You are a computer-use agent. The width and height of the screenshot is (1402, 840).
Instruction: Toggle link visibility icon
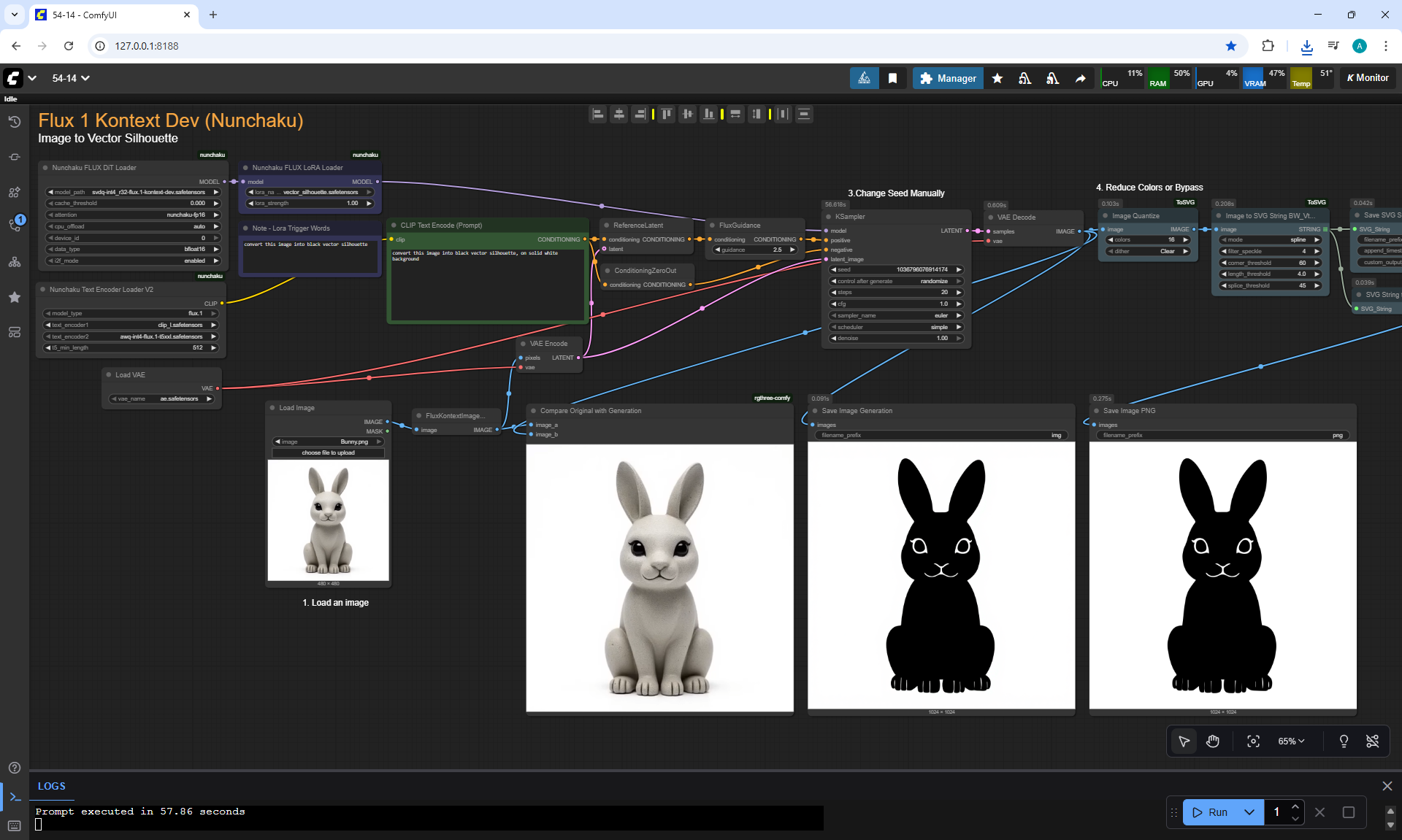1372,741
